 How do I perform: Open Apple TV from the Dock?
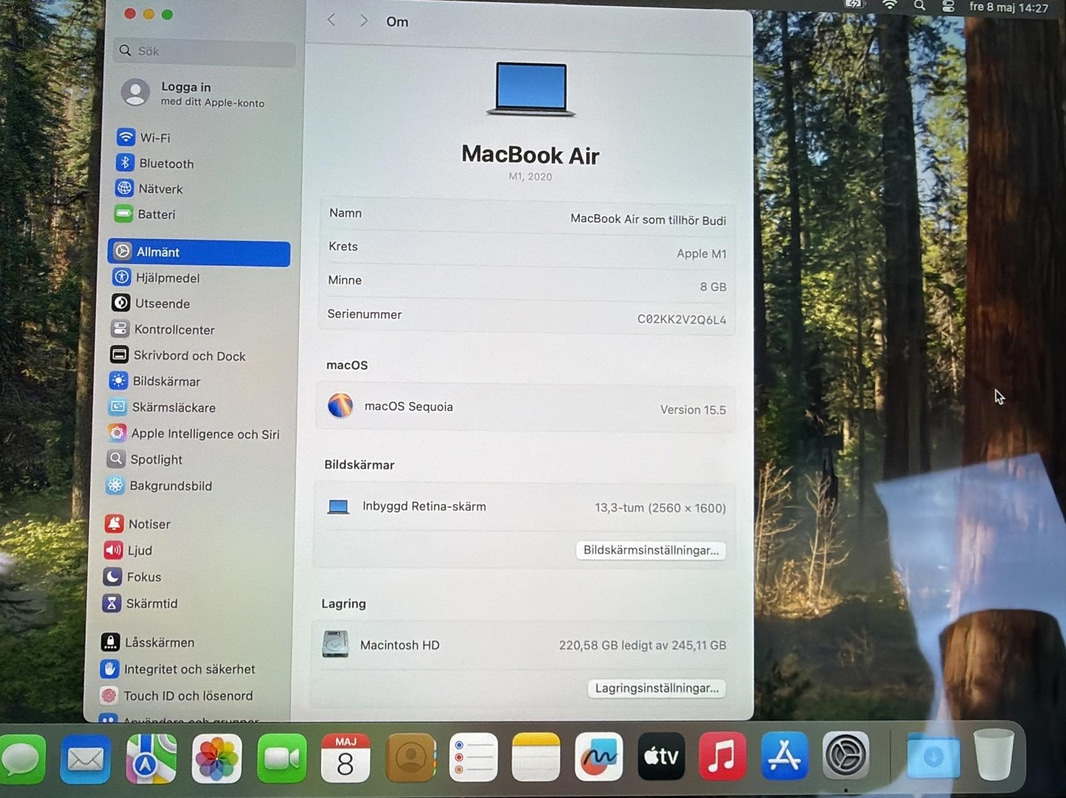[x=661, y=756]
